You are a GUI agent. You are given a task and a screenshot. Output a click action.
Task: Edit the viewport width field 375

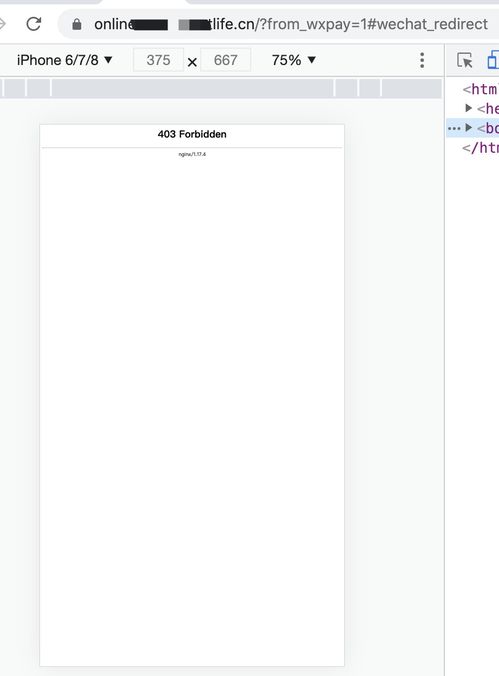(158, 60)
